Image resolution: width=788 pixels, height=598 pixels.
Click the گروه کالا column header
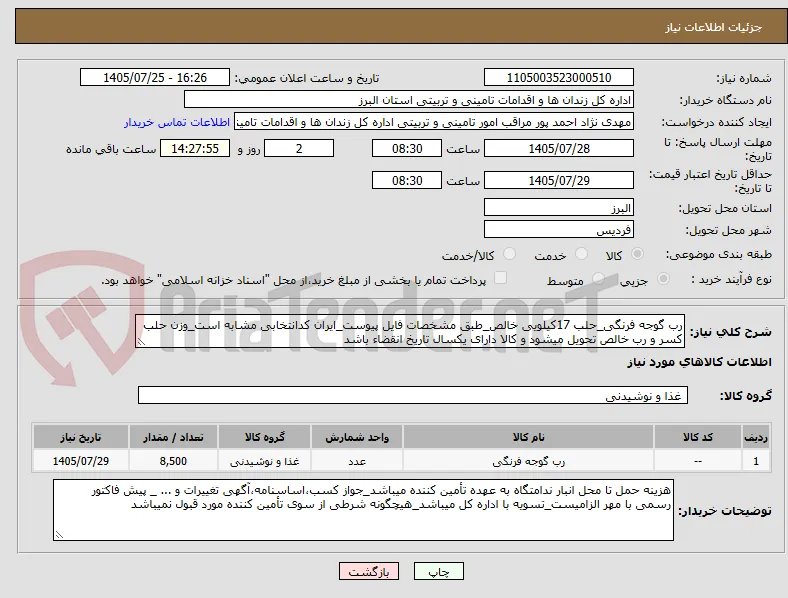point(264,437)
